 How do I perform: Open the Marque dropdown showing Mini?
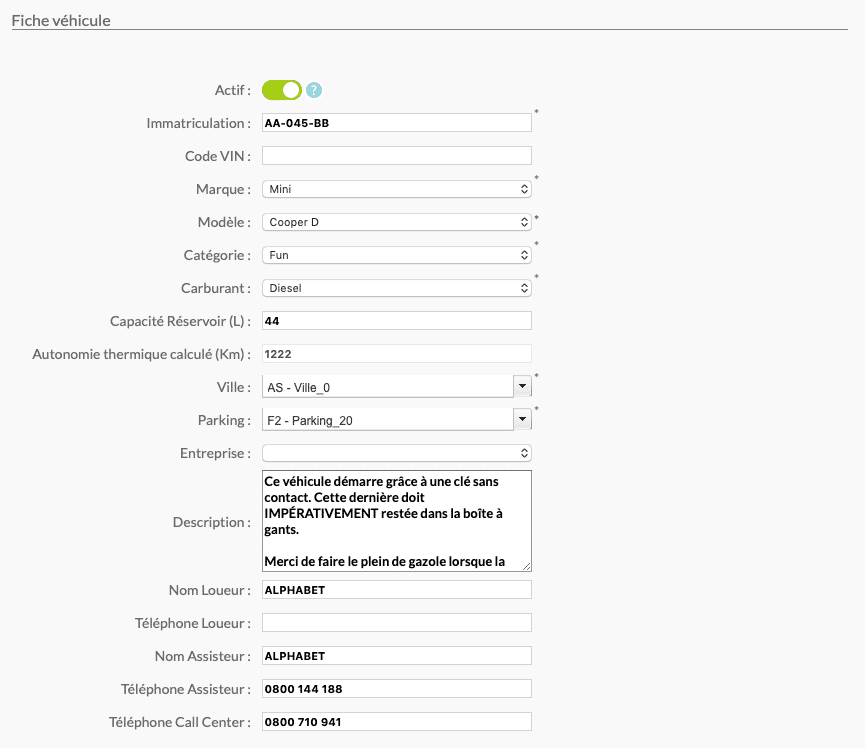(x=397, y=189)
